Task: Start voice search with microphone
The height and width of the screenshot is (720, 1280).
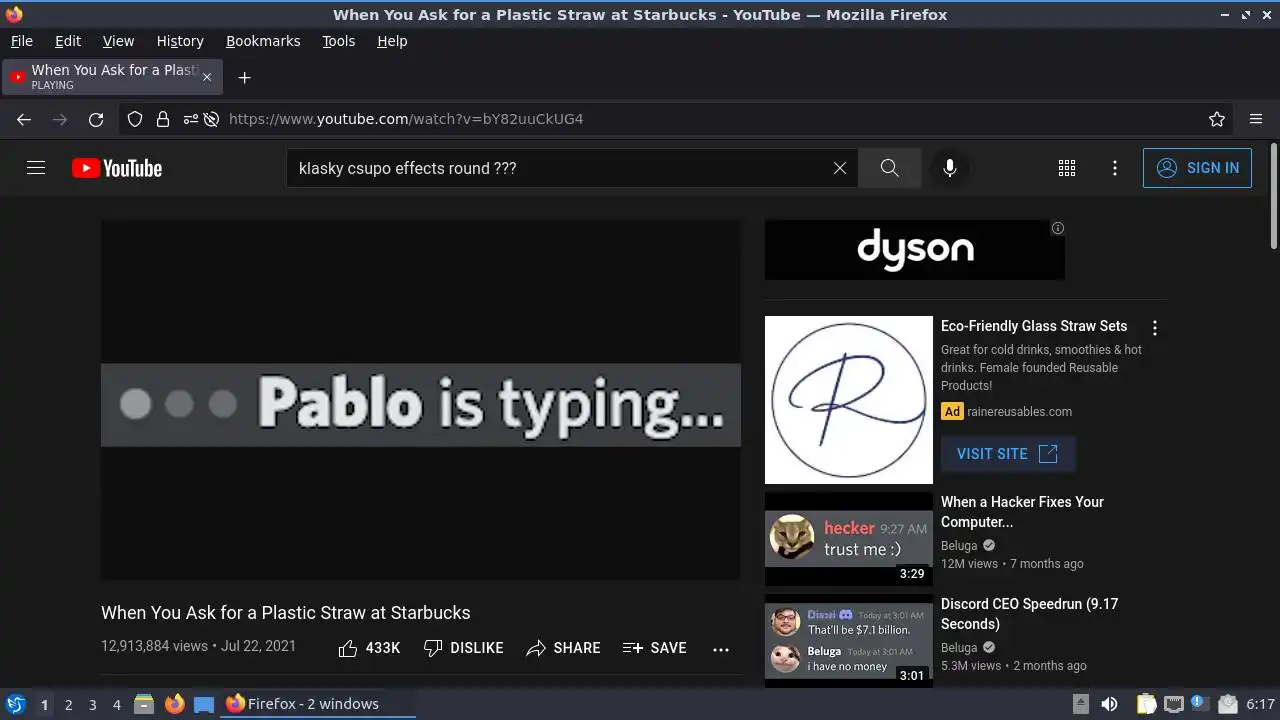Action: click(x=950, y=168)
